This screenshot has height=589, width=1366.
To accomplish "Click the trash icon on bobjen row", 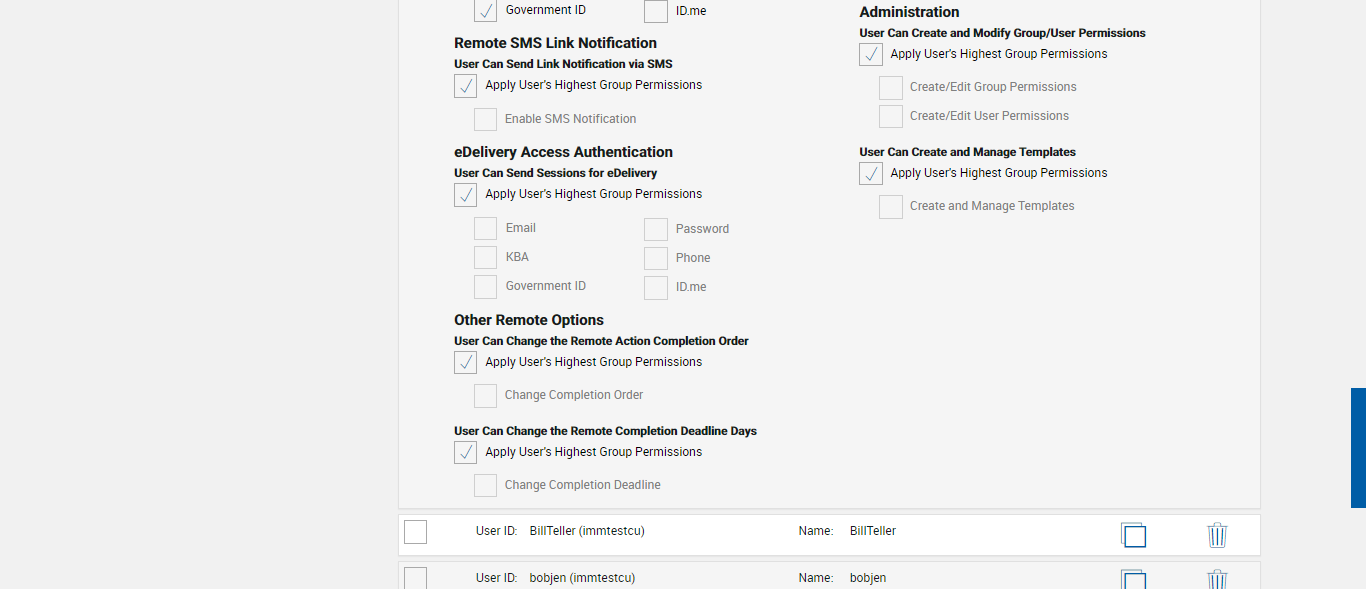I will tap(1217, 580).
